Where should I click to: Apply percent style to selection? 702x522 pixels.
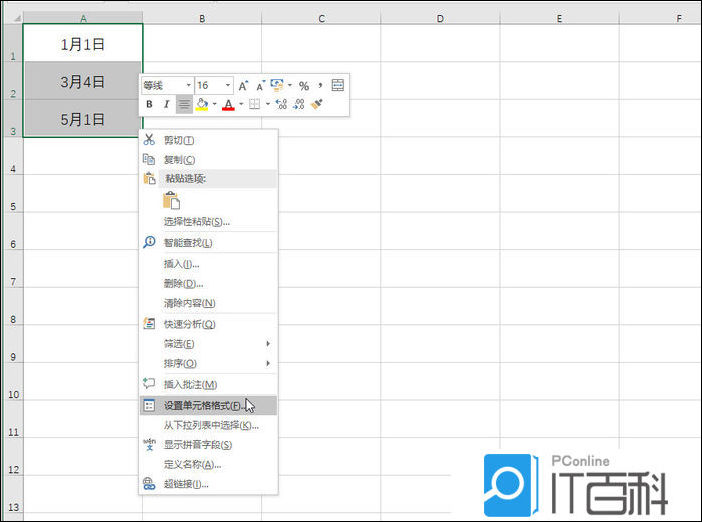coord(304,86)
